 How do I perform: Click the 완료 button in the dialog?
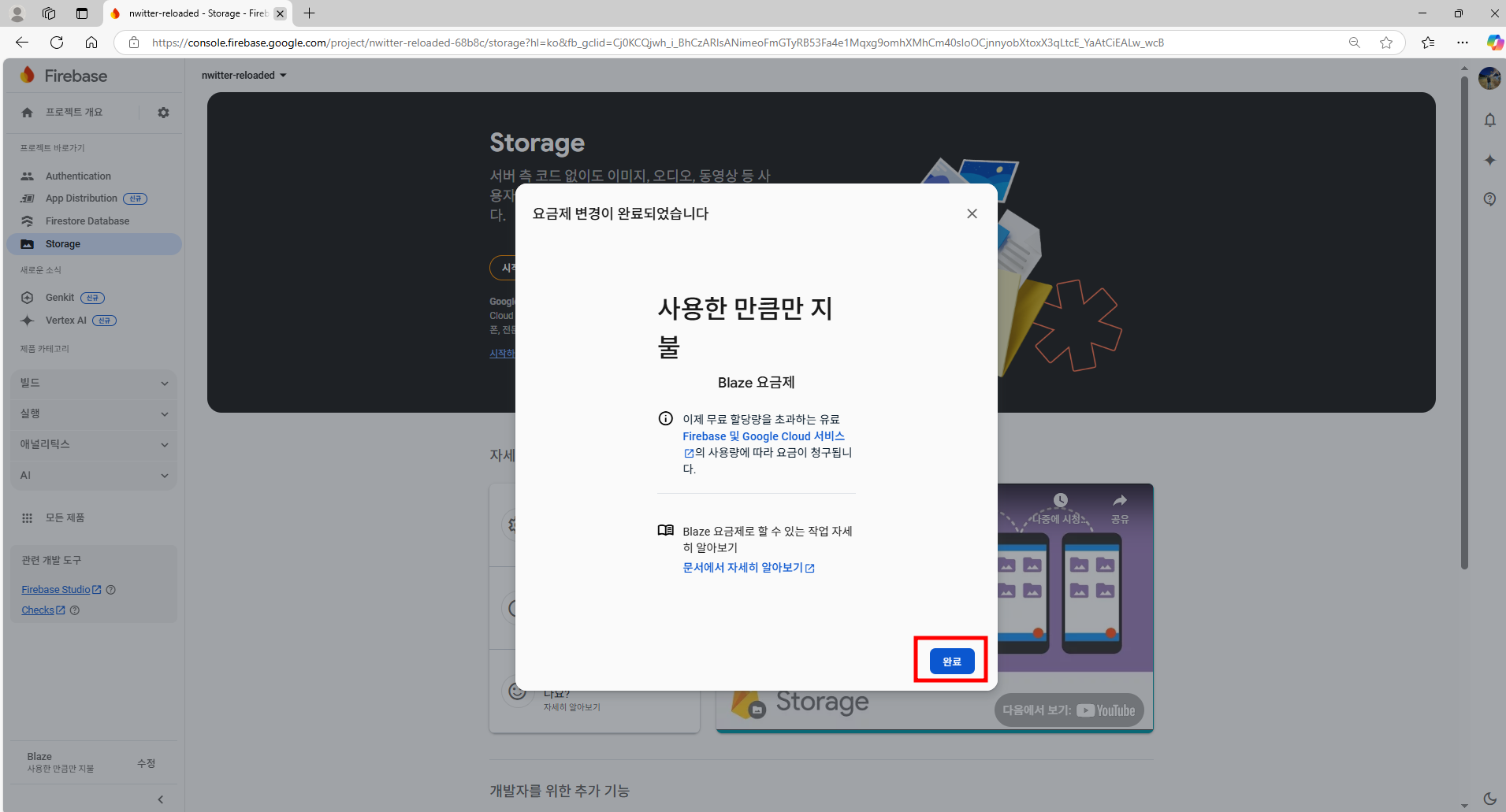(951, 662)
